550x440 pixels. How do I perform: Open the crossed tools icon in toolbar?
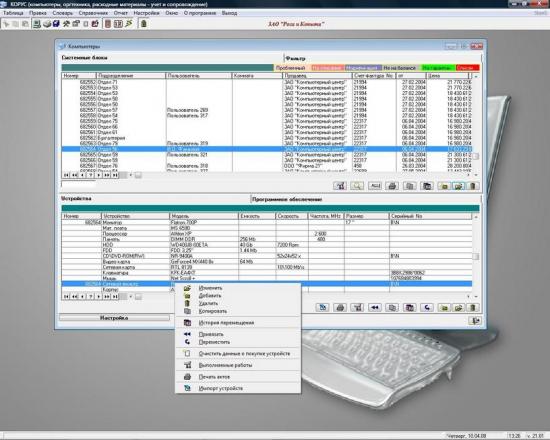(x=66, y=24)
